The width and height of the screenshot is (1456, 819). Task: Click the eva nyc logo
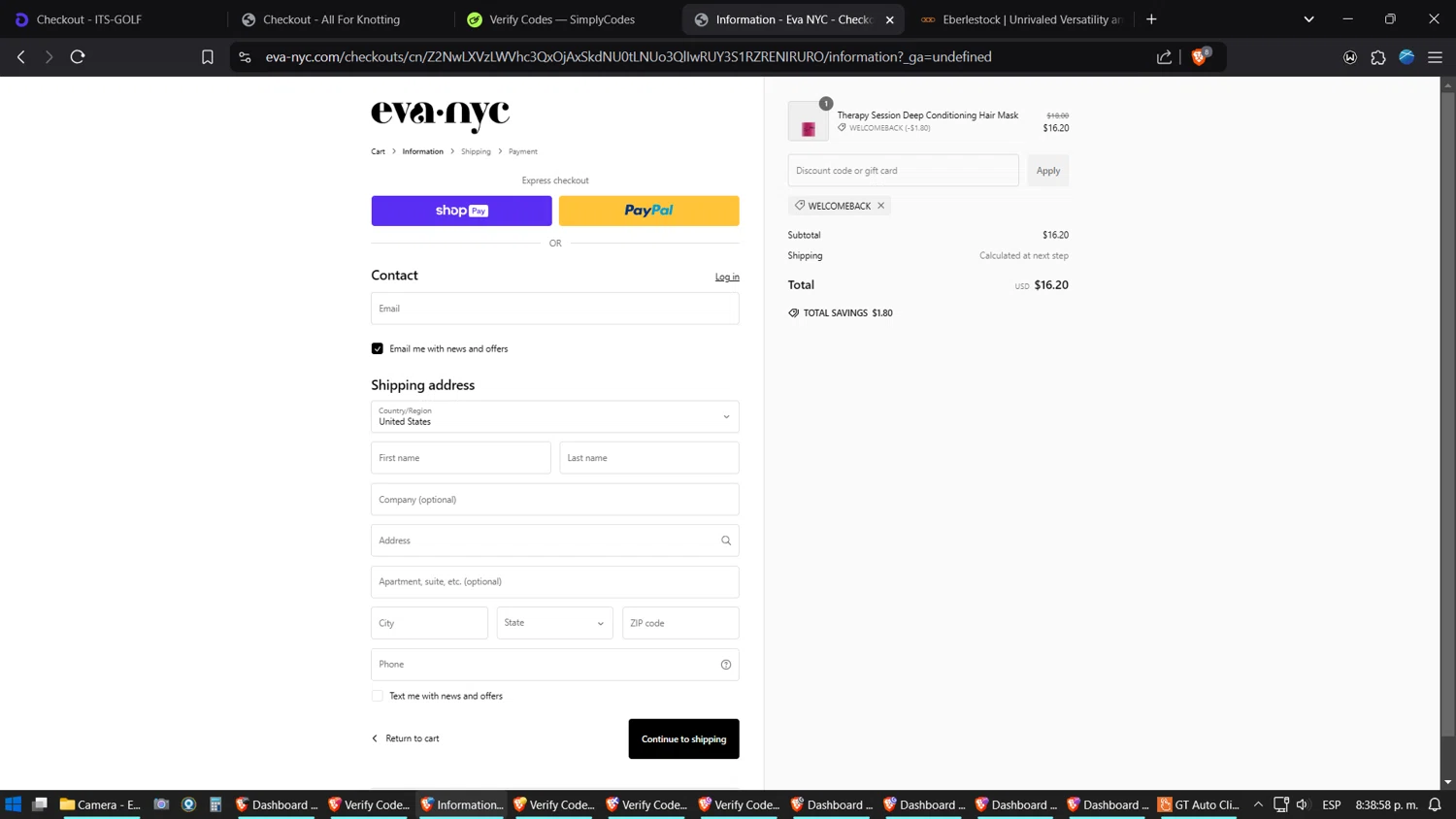(440, 115)
